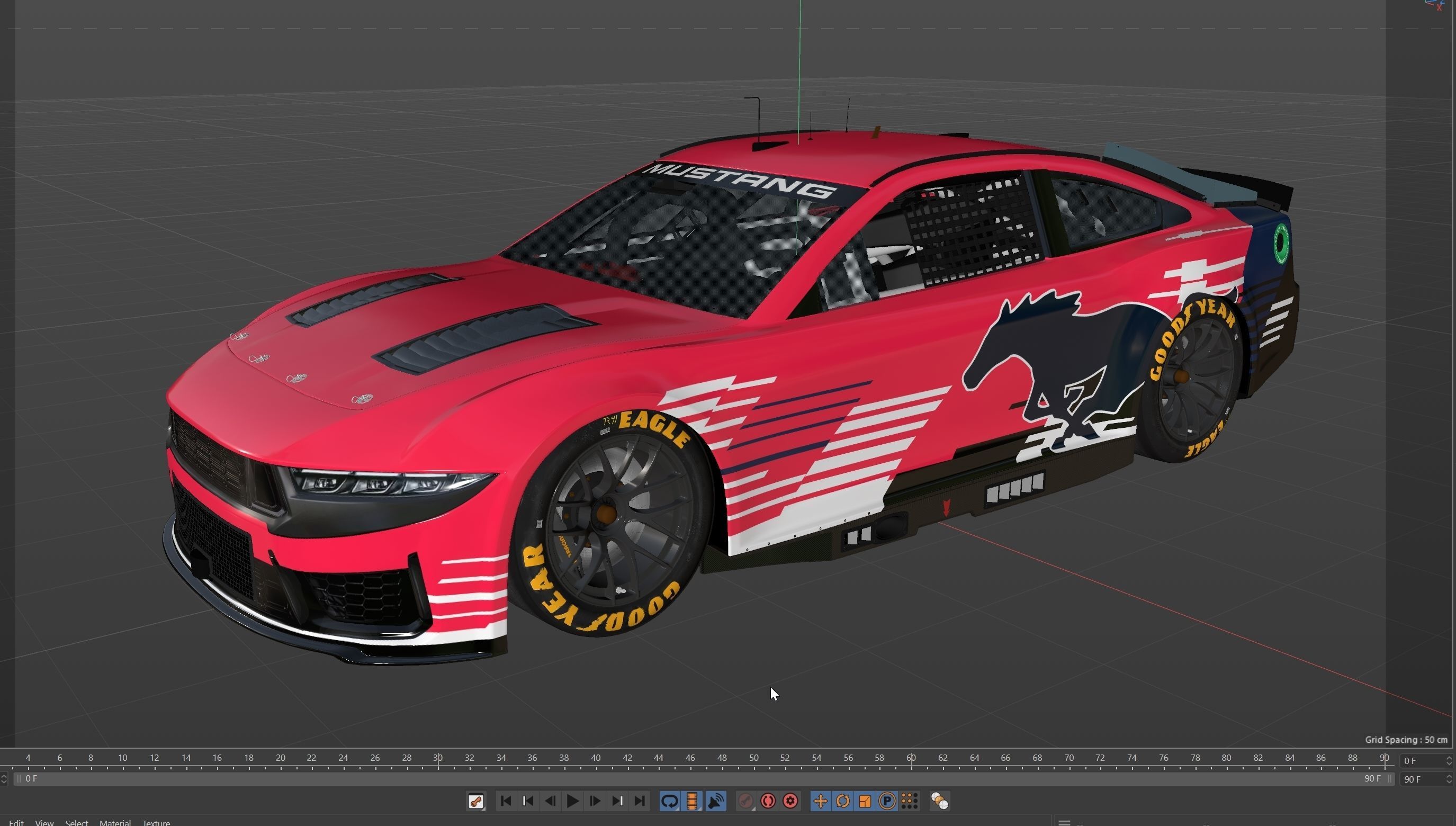Open the keyframe selection key icon
This screenshot has width=1456, height=826.
point(476,801)
